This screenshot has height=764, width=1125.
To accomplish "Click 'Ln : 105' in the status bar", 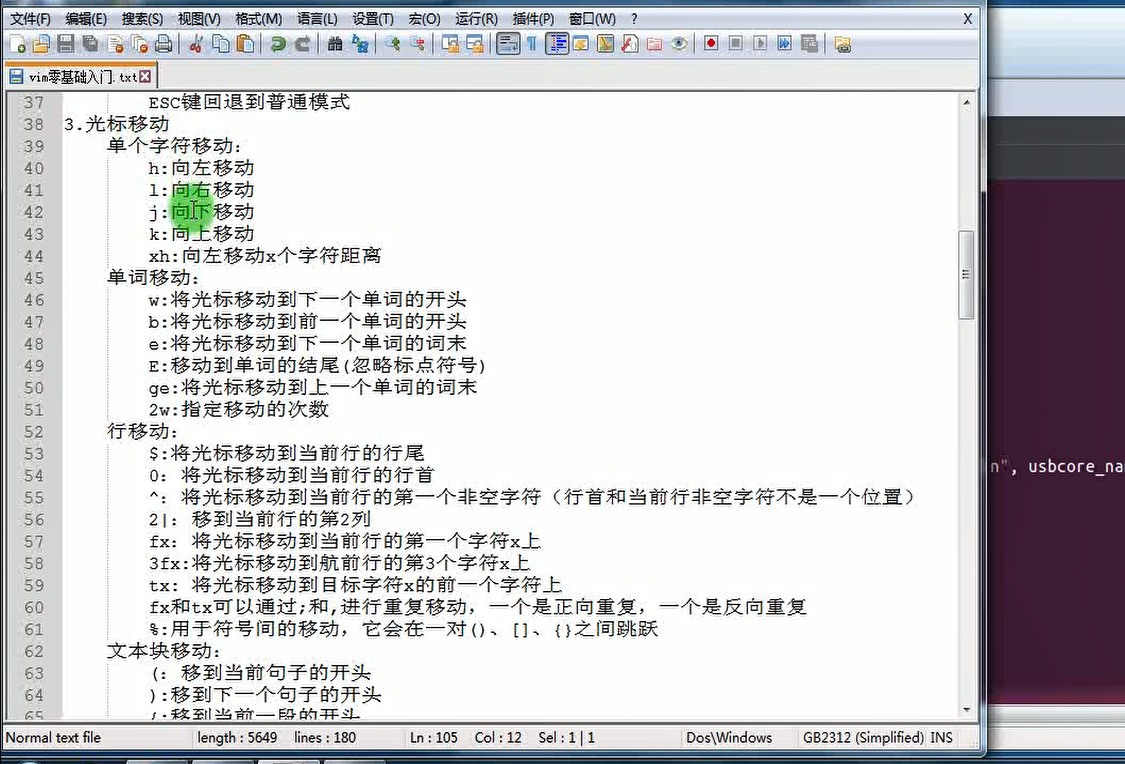I will 433,737.
